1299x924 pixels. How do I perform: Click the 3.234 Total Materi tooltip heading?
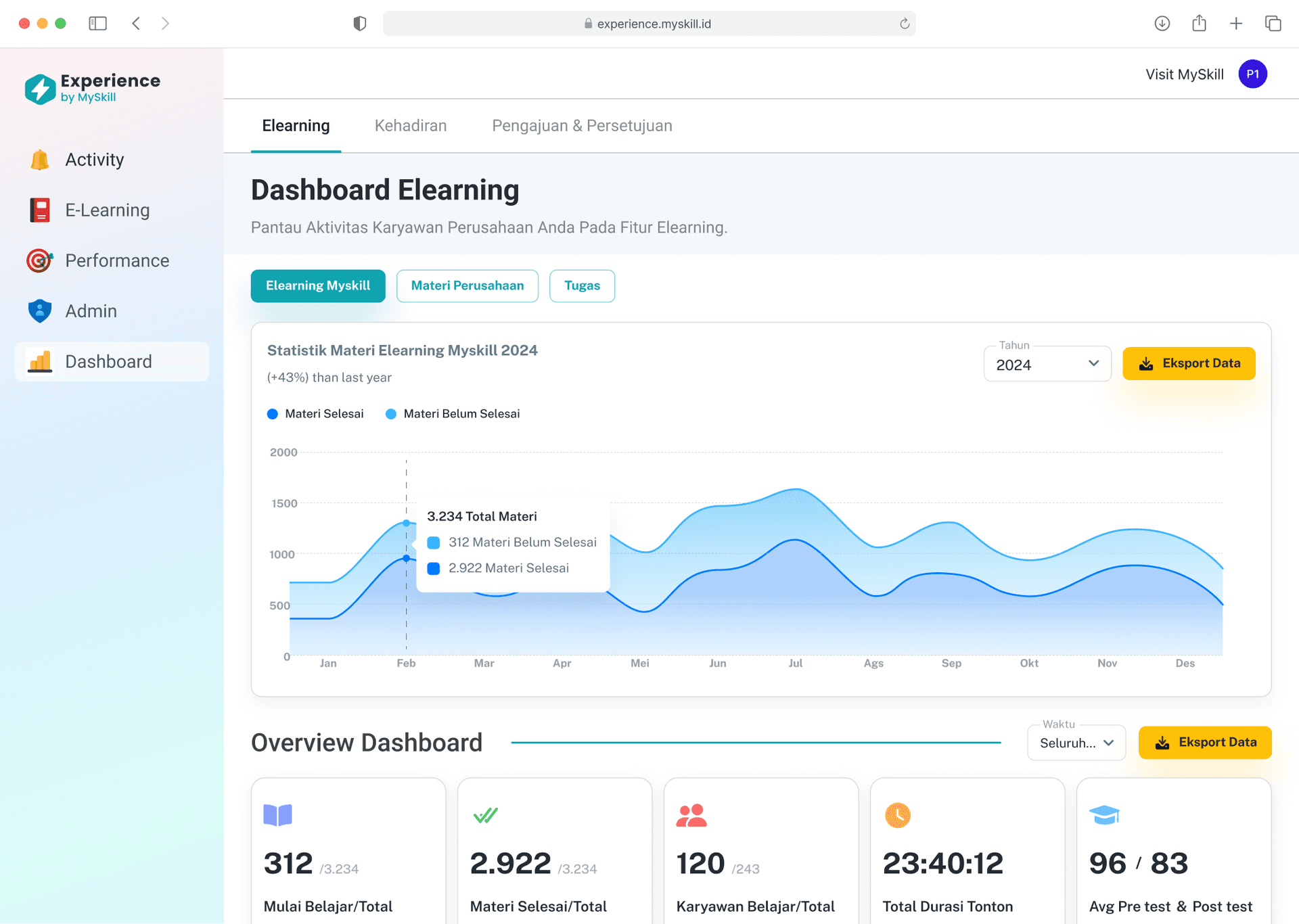[482, 517]
